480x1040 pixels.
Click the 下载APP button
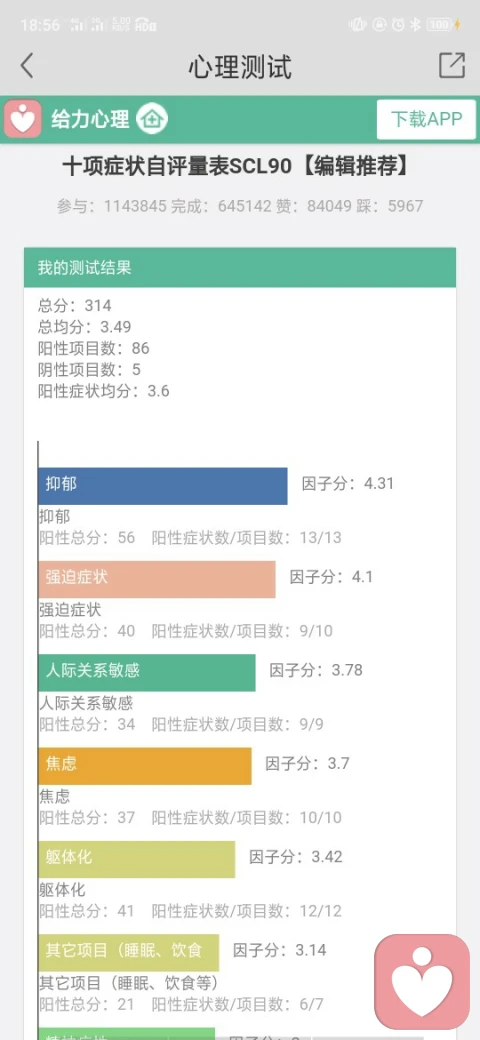point(426,119)
